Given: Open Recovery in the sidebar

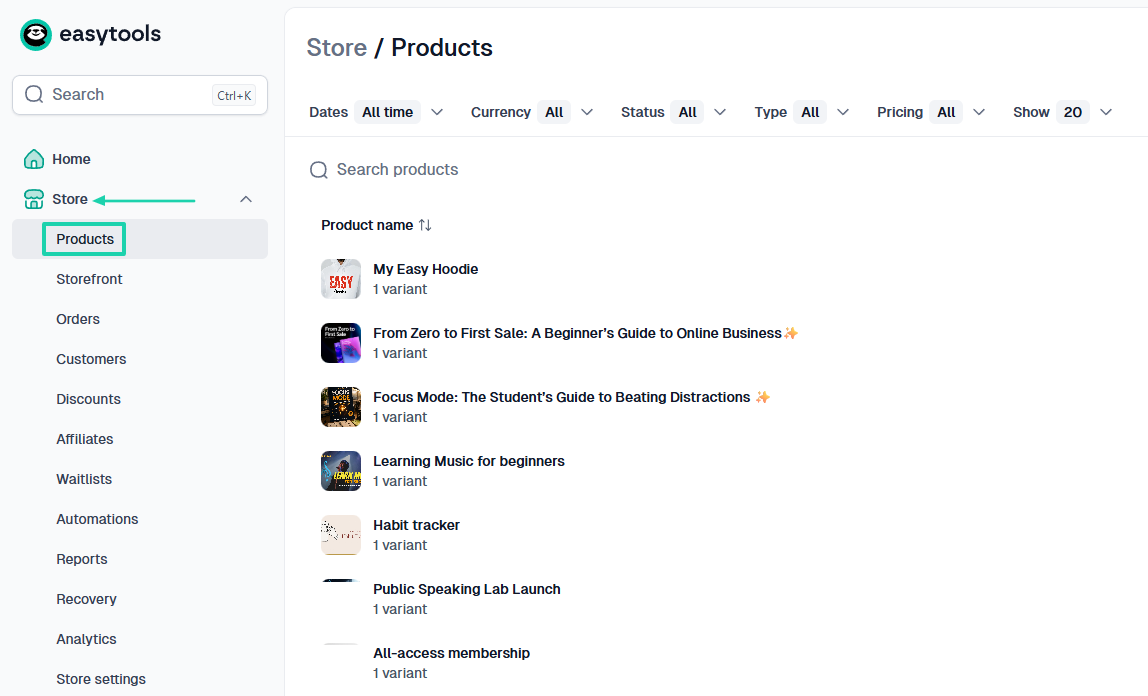Looking at the screenshot, I should point(86,599).
